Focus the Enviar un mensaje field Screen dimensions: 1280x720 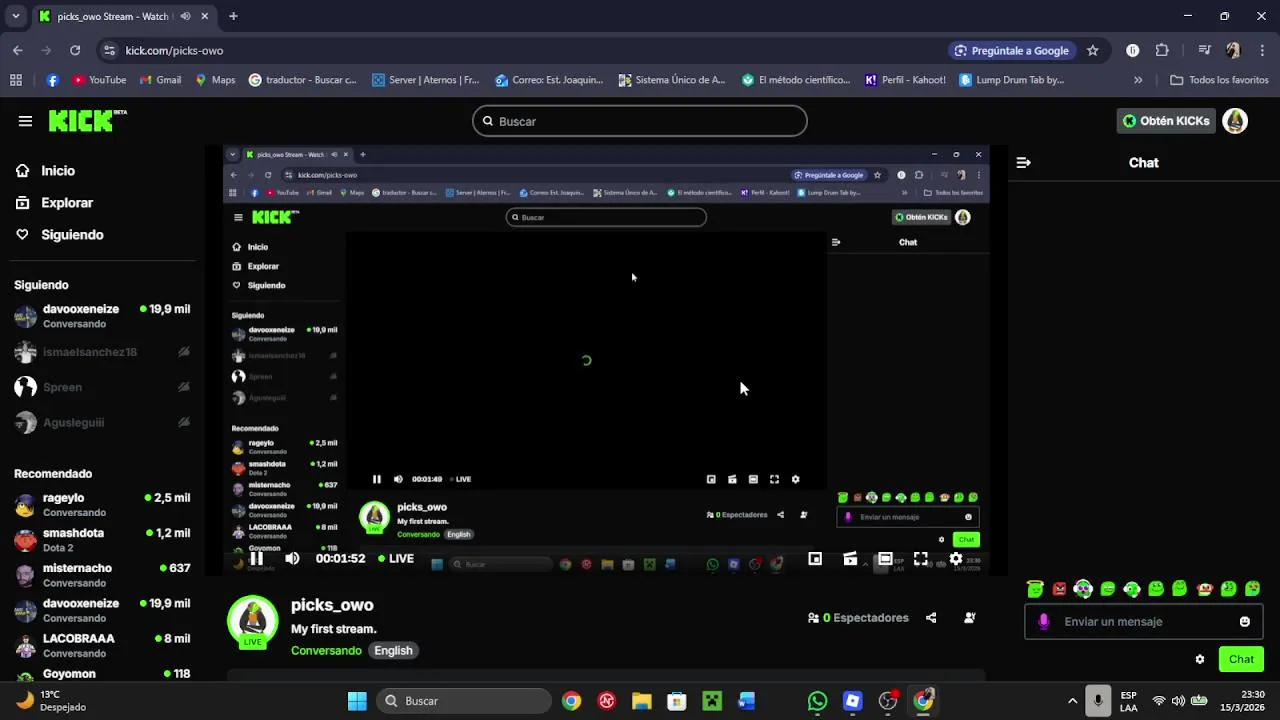click(x=1144, y=621)
